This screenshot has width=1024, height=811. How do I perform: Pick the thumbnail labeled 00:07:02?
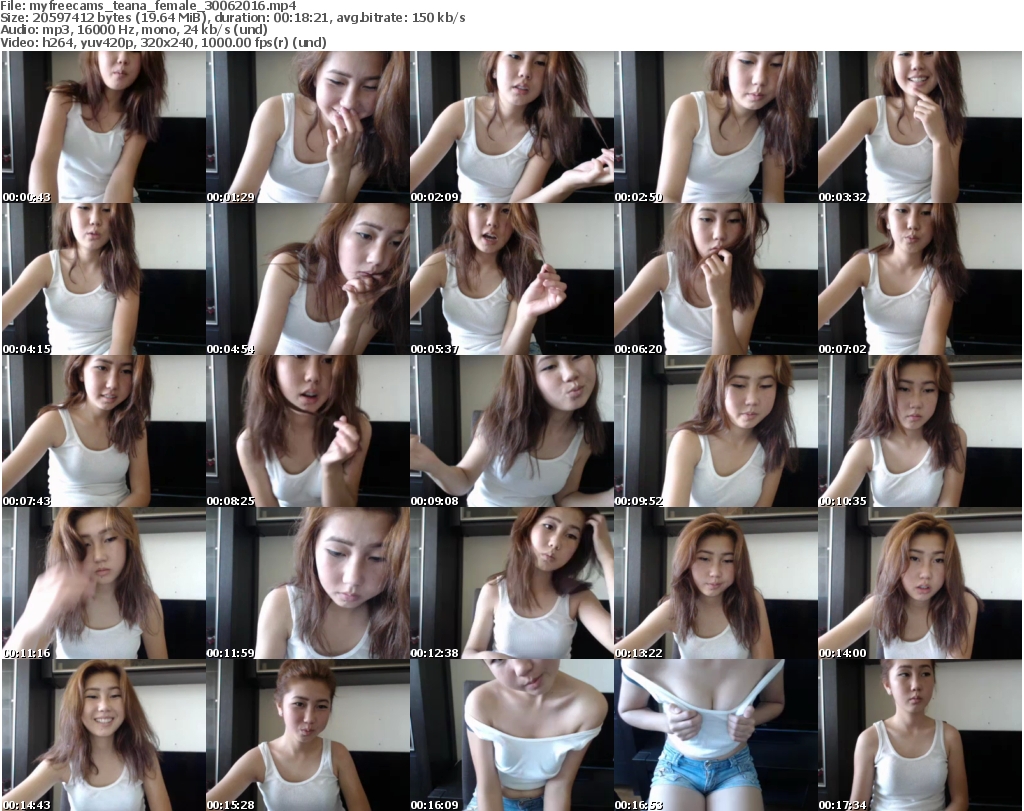click(x=919, y=280)
